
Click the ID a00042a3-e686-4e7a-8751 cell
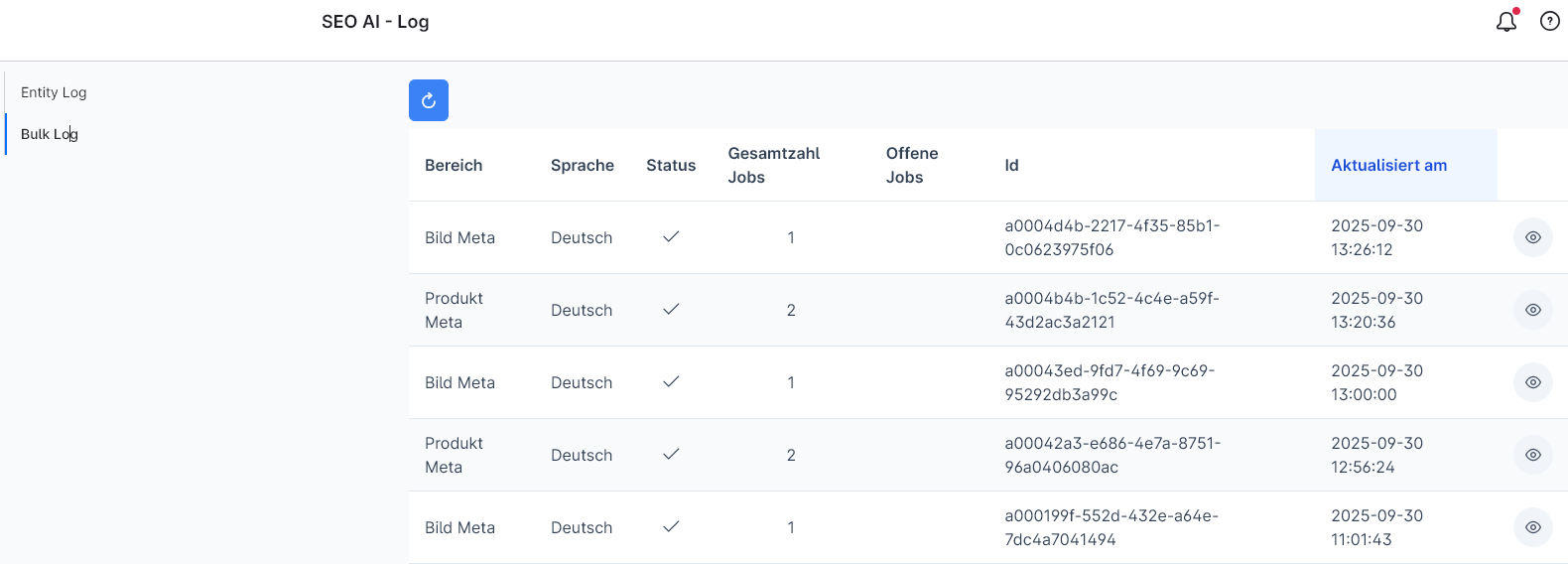[x=1111, y=455]
